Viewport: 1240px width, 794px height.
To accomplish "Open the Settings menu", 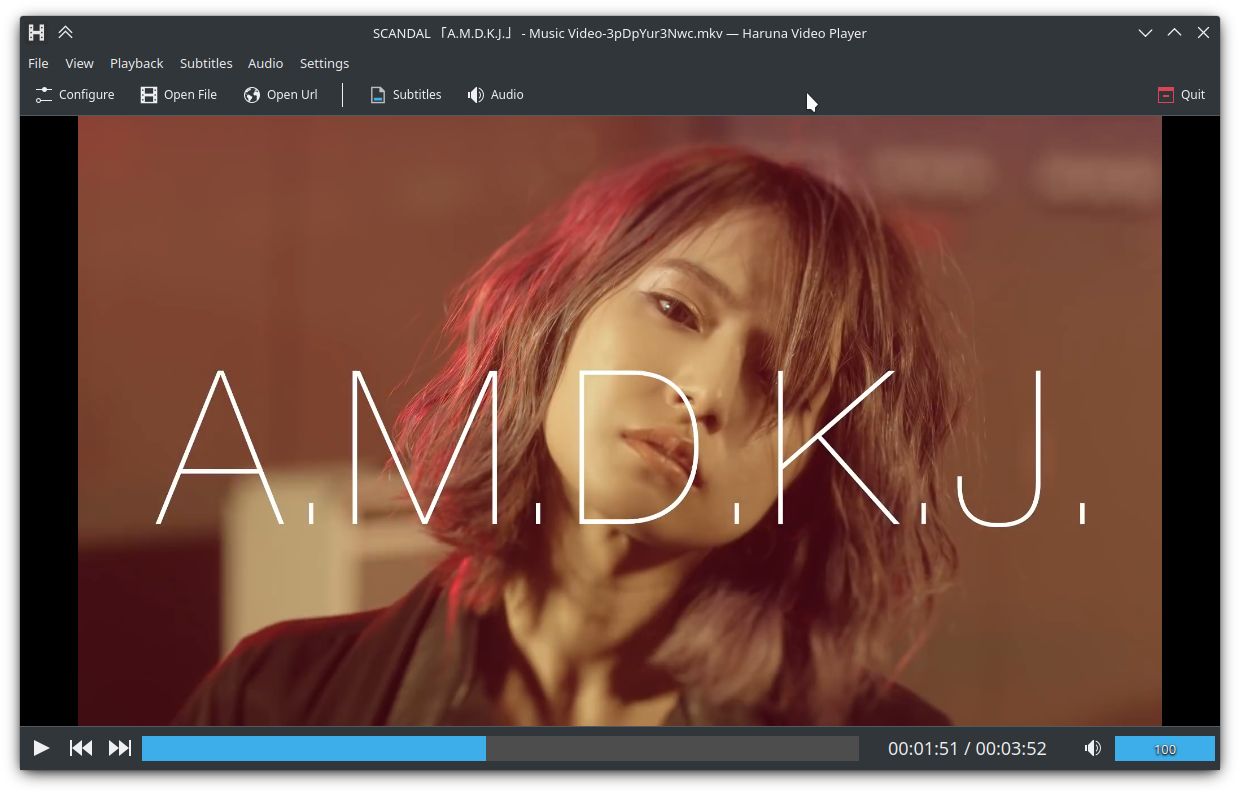I will (x=324, y=63).
